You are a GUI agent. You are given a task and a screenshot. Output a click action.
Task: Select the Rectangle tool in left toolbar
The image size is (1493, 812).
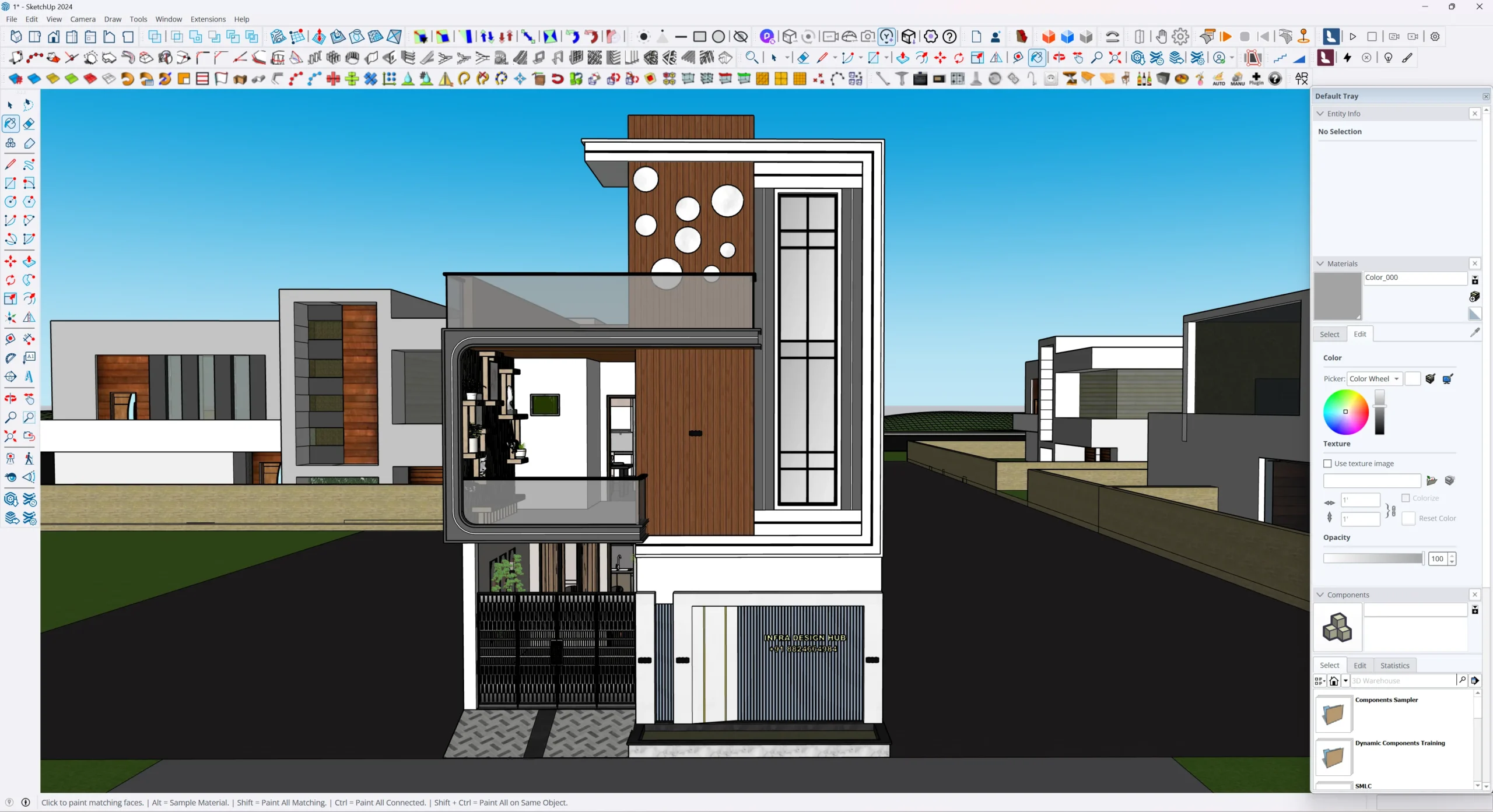10,183
